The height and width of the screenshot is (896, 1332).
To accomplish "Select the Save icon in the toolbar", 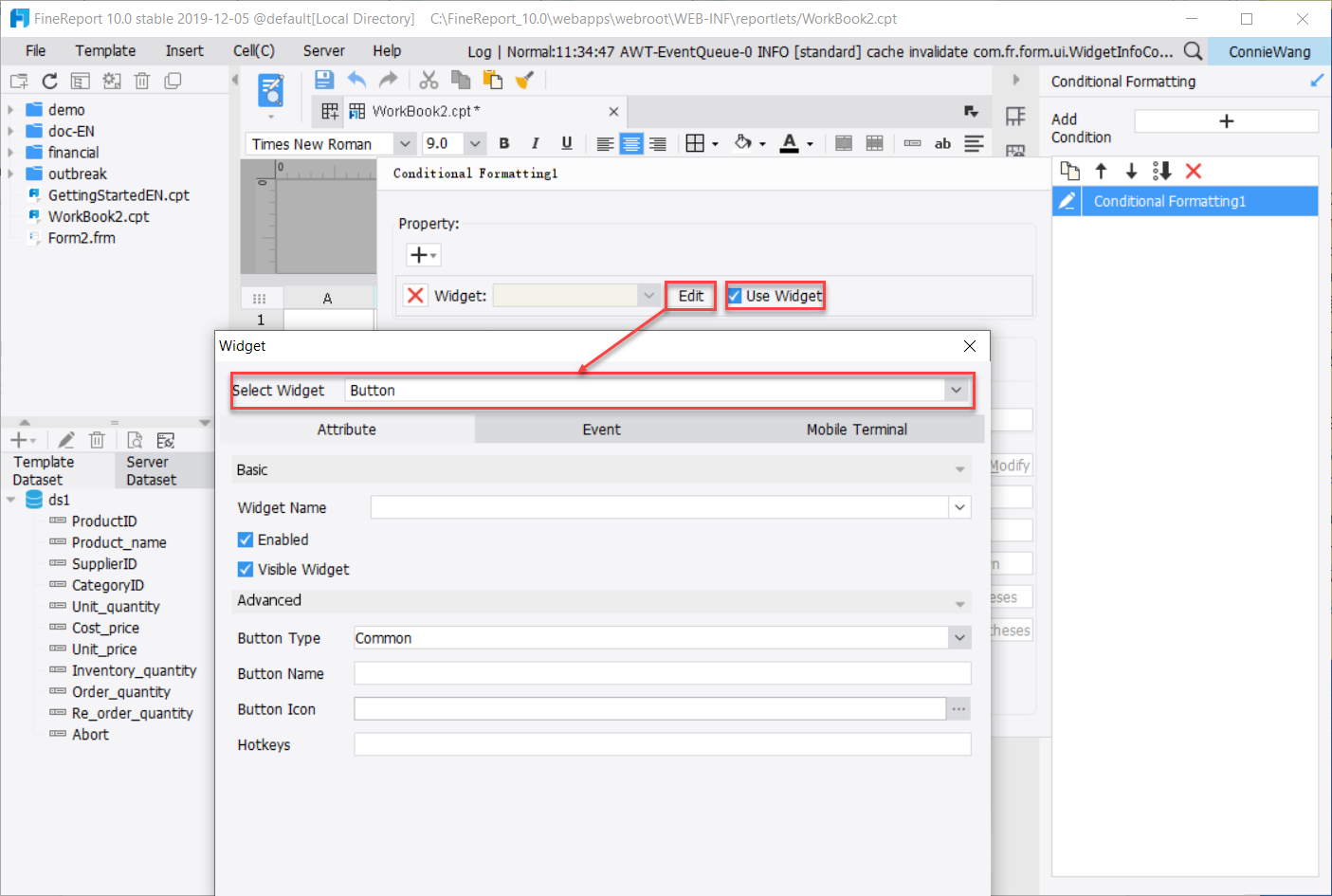I will tap(323, 80).
